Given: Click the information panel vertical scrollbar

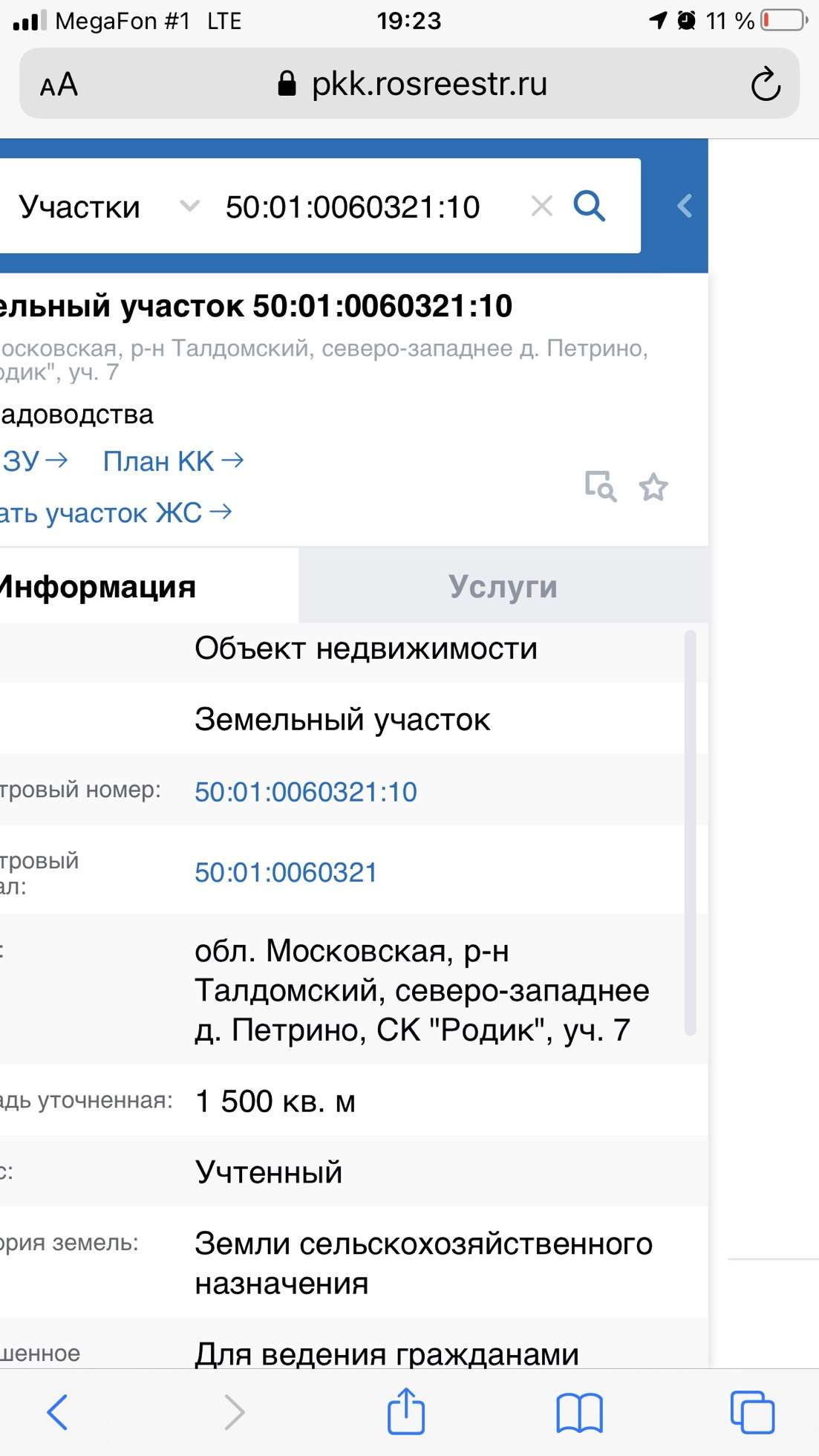Looking at the screenshot, I should click(x=690, y=832).
